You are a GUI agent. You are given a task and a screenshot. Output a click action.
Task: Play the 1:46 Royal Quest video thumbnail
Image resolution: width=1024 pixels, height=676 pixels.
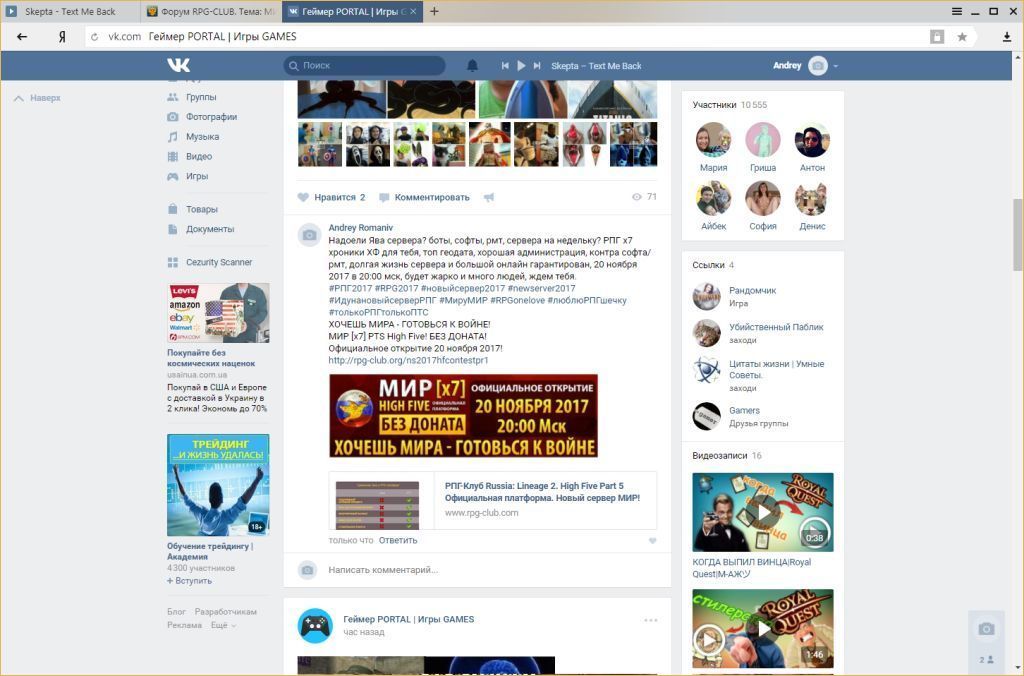point(763,628)
